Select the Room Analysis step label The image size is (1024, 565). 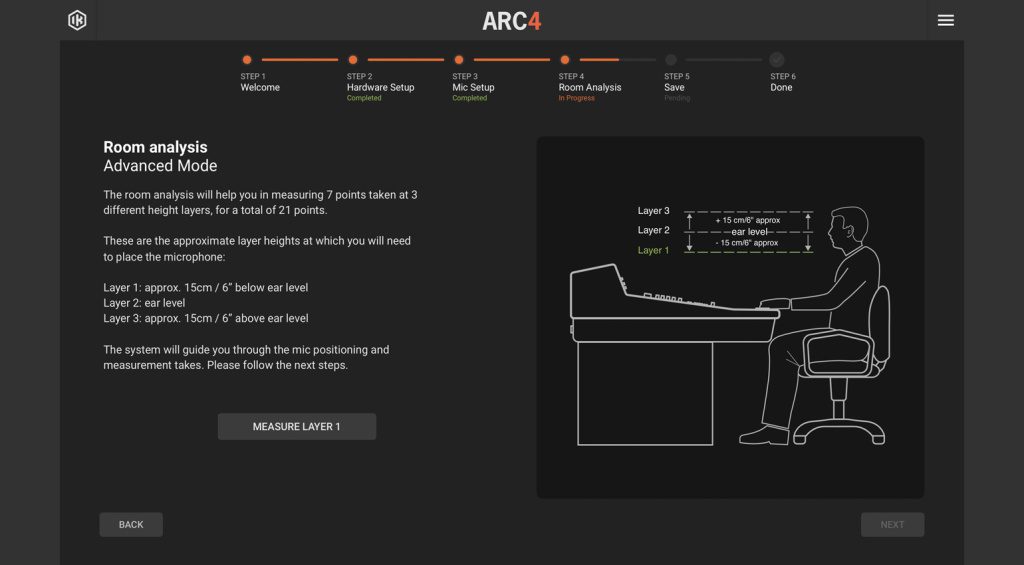589,88
